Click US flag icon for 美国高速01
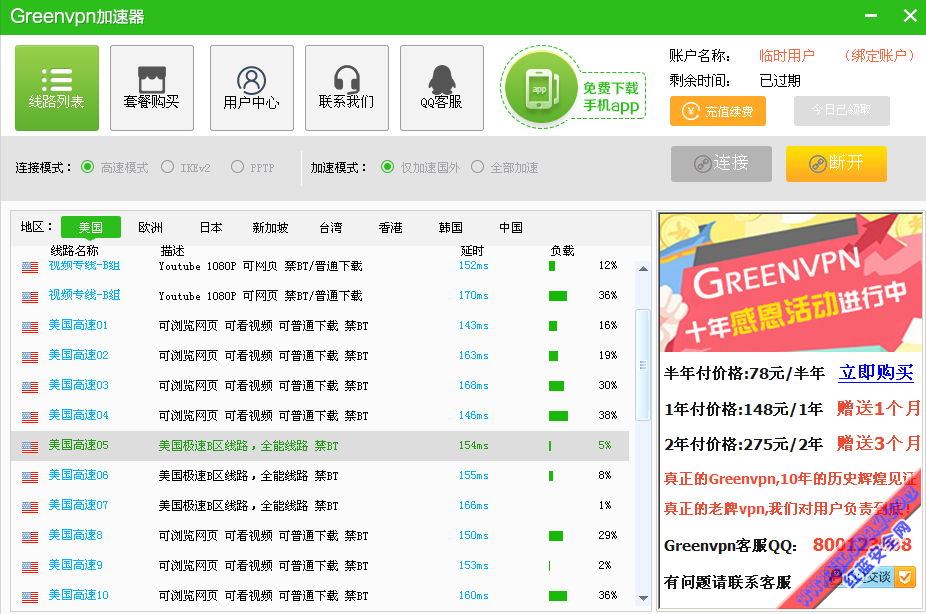 [x=30, y=326]
